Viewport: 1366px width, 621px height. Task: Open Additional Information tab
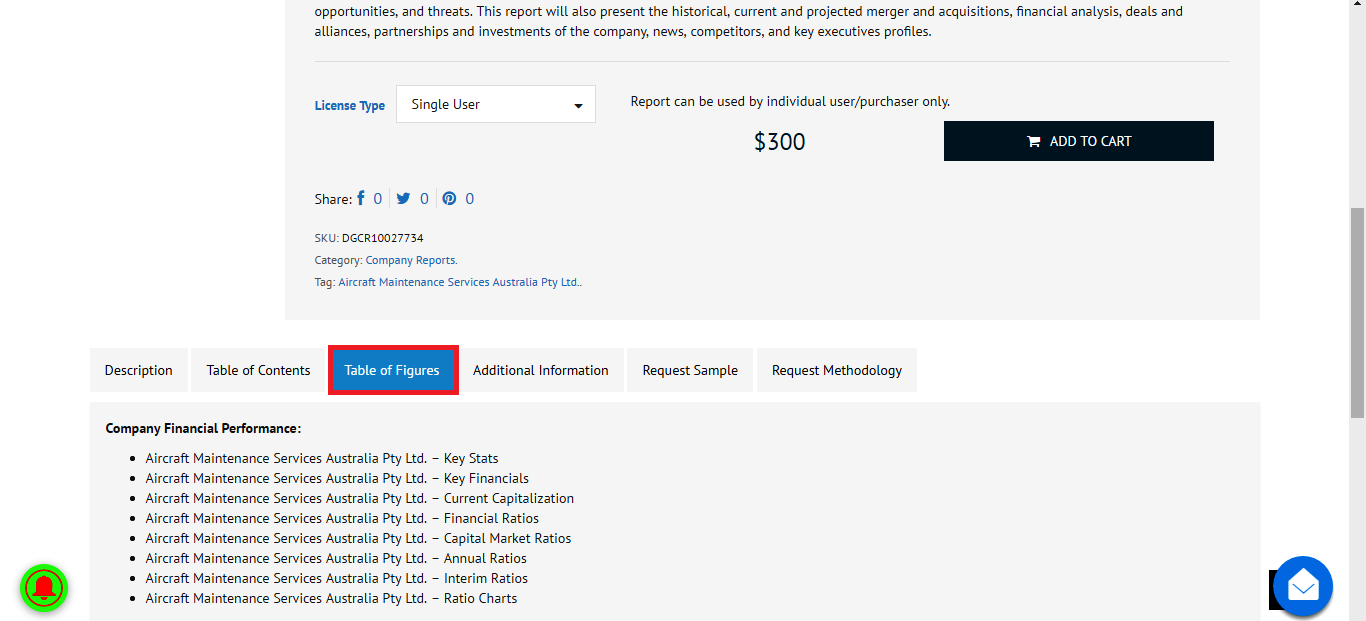(x=540, y=370)
